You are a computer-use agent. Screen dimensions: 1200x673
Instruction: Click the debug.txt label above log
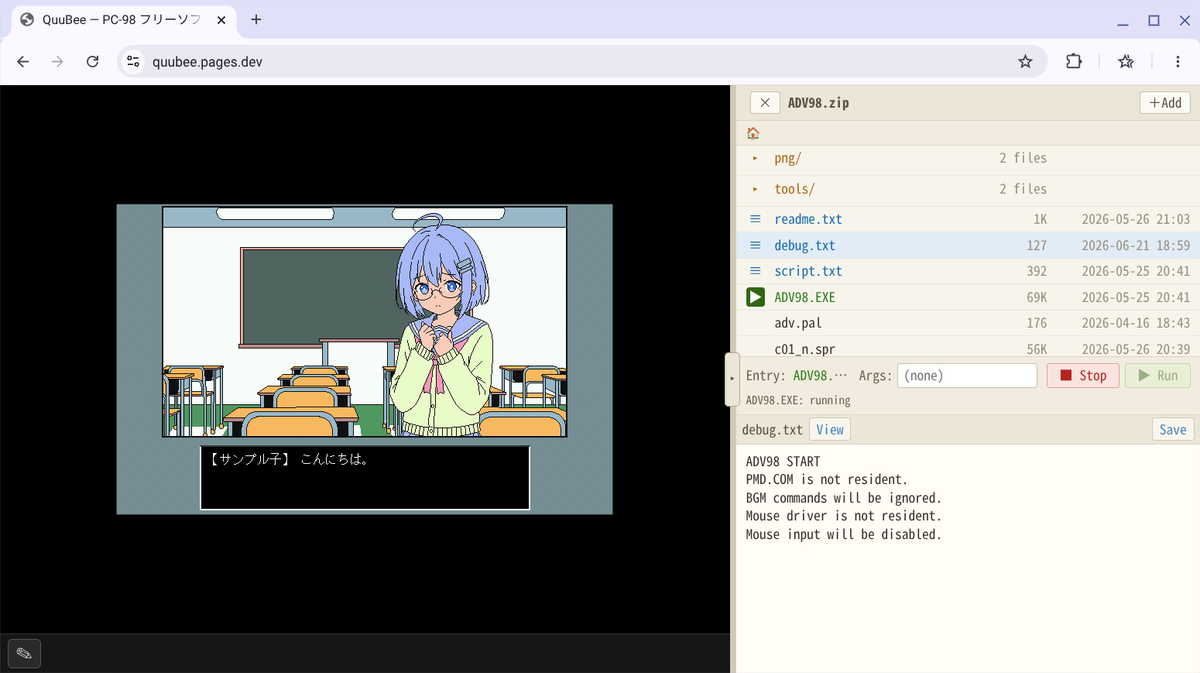(x=772, y=430)
